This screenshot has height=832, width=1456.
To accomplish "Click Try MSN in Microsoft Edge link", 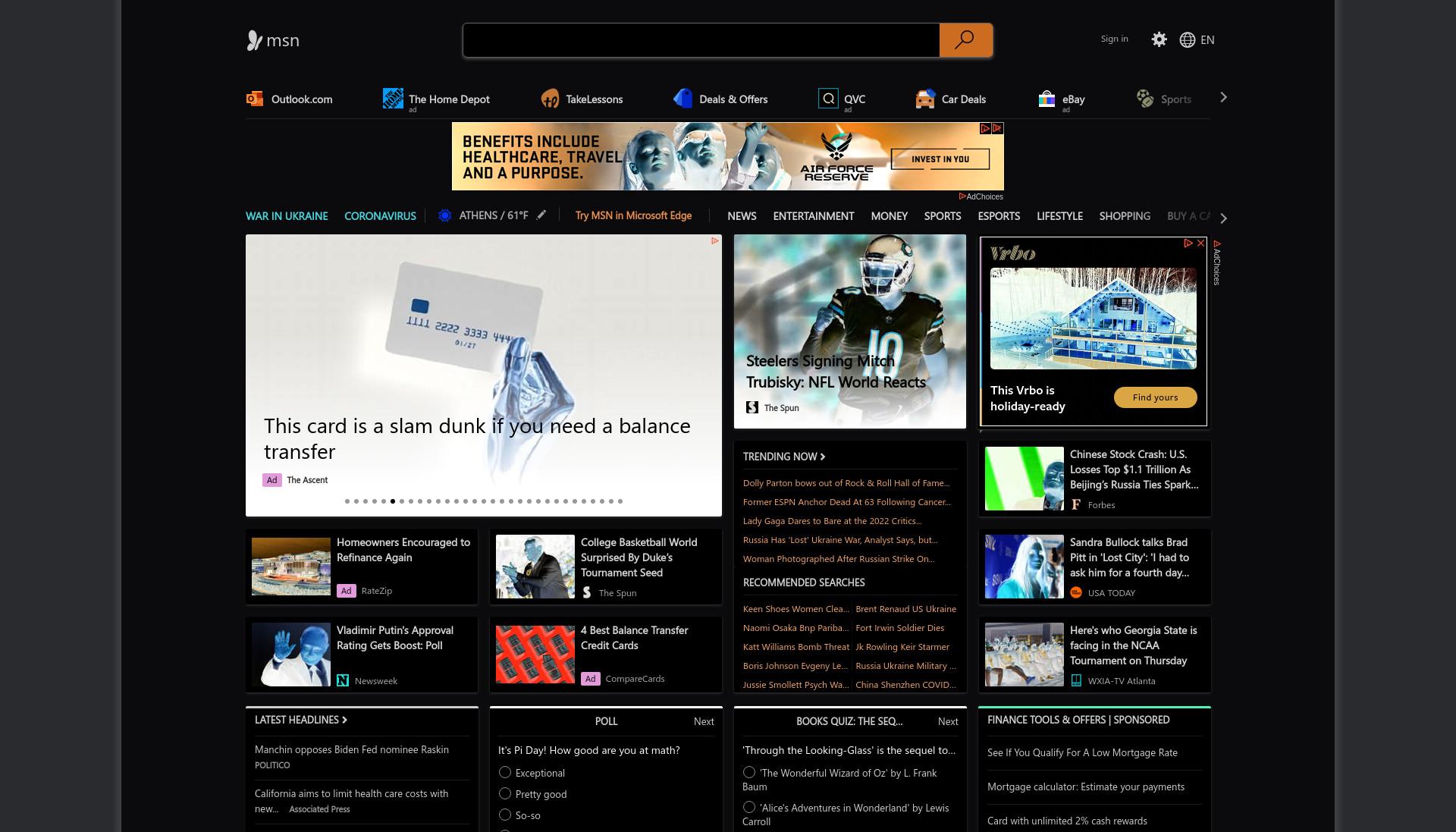I will point(633,215).
